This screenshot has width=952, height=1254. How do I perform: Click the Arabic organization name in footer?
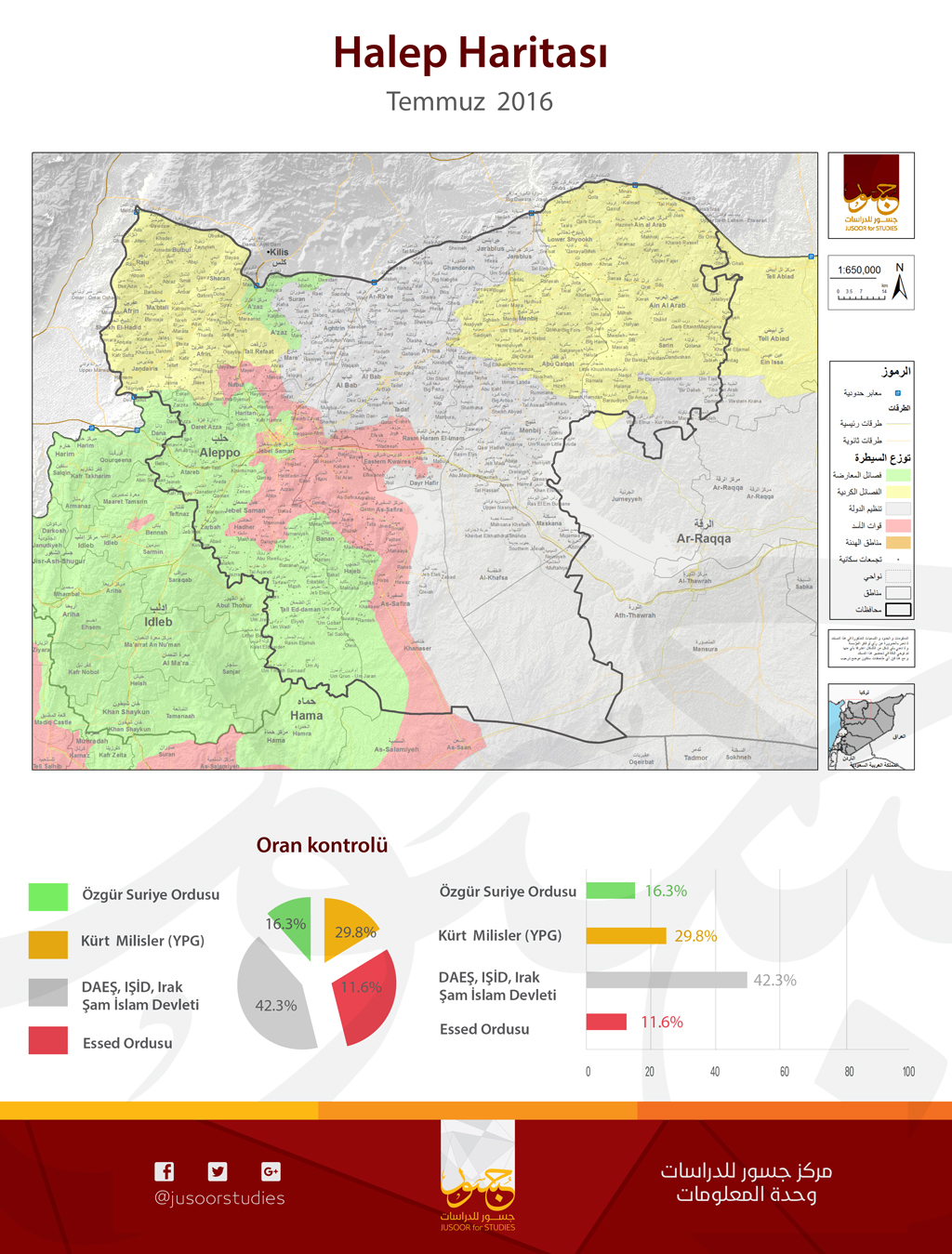(746, 1181)
